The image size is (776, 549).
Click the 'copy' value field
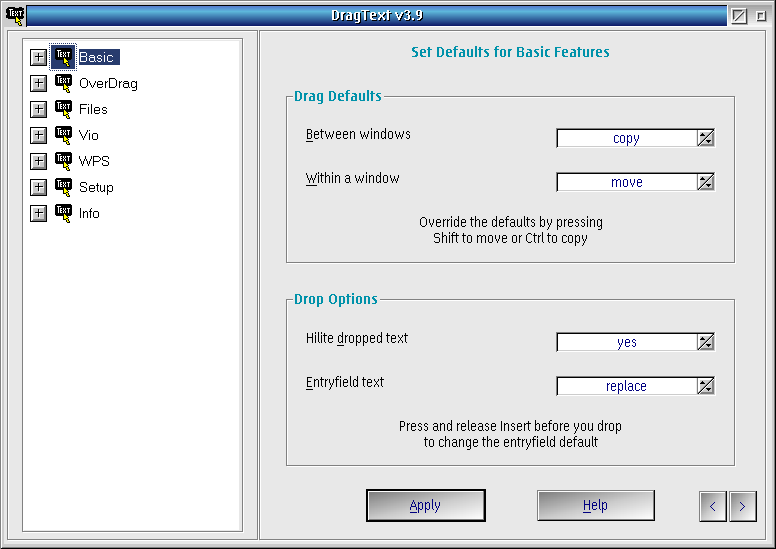(x=627, y=138)
